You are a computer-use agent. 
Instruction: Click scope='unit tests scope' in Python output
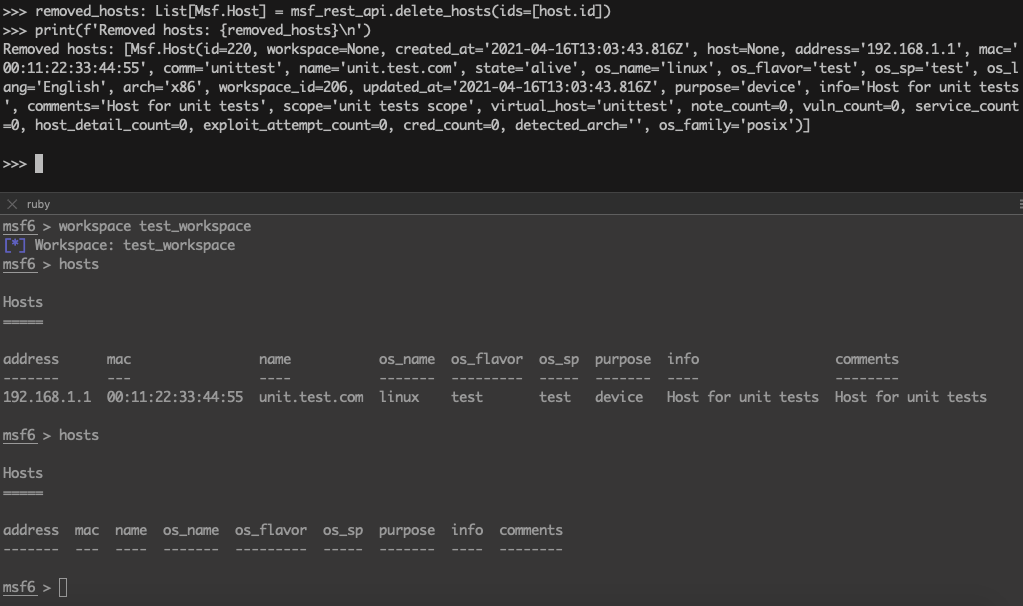coord(378,106)
